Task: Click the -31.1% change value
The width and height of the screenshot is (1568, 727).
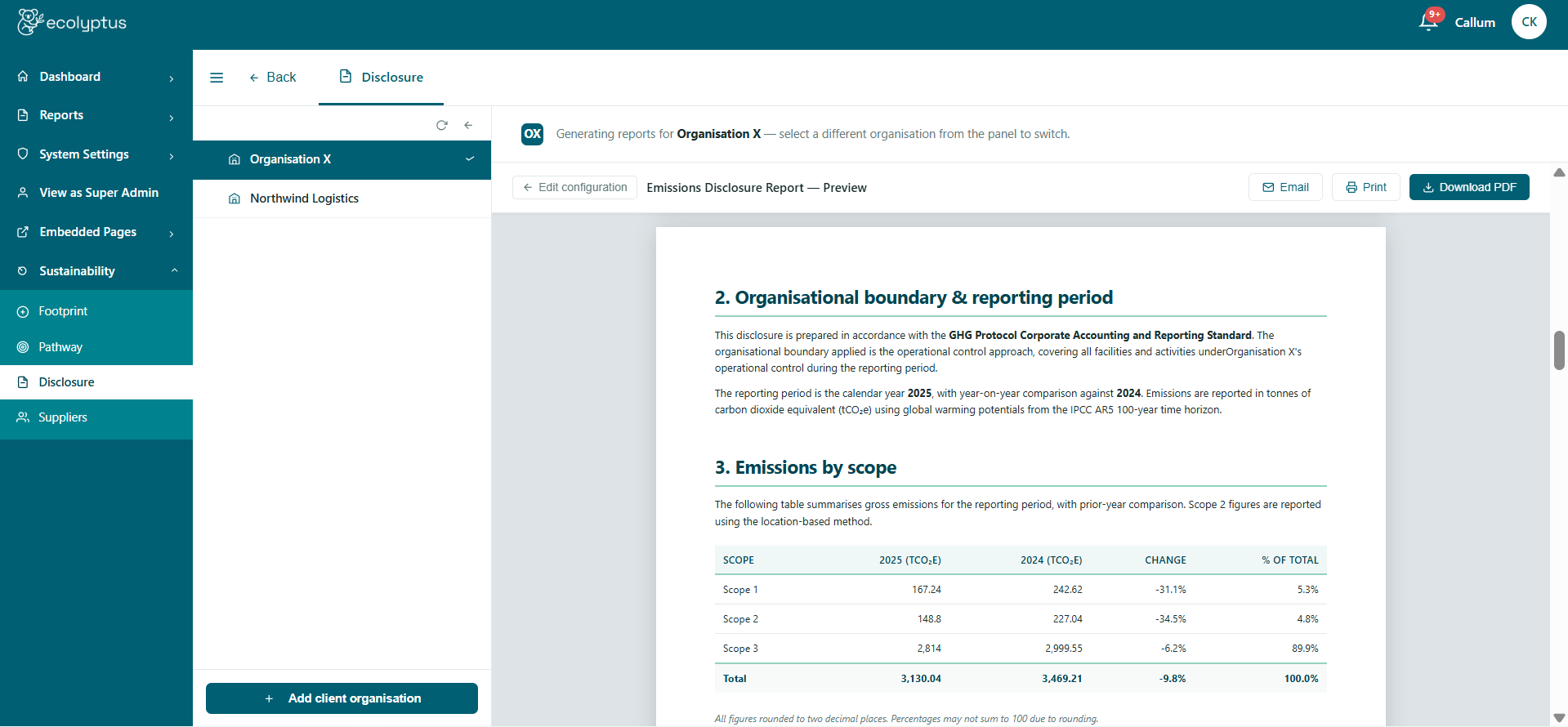Action: tap(1171, 590)
